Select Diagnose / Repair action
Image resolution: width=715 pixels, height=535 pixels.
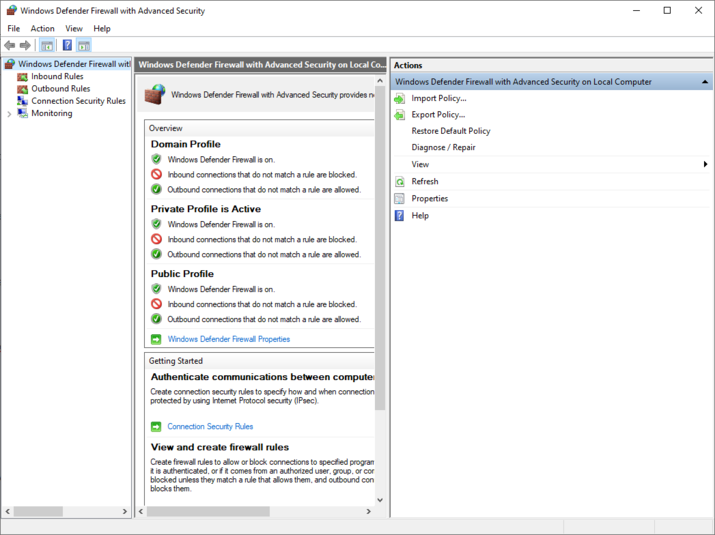pyautogui.click(x=443, y=148)
